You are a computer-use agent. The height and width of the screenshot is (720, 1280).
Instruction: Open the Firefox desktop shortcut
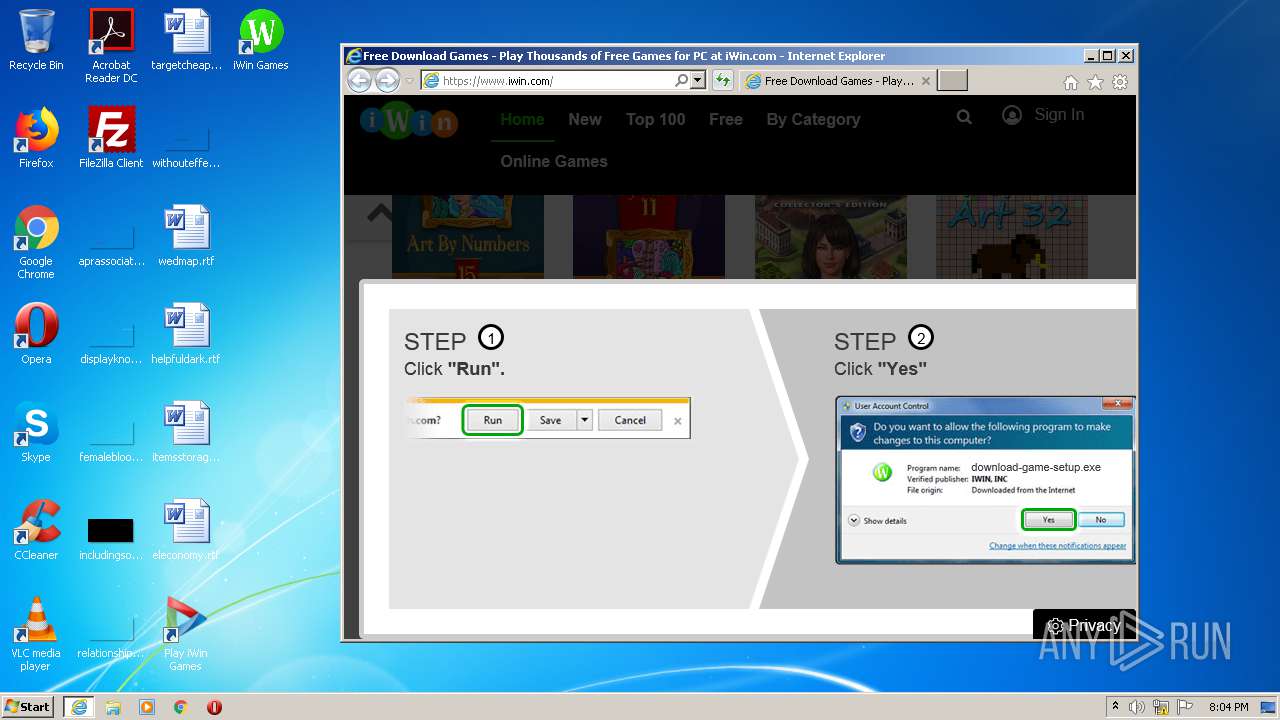(36, 138)
